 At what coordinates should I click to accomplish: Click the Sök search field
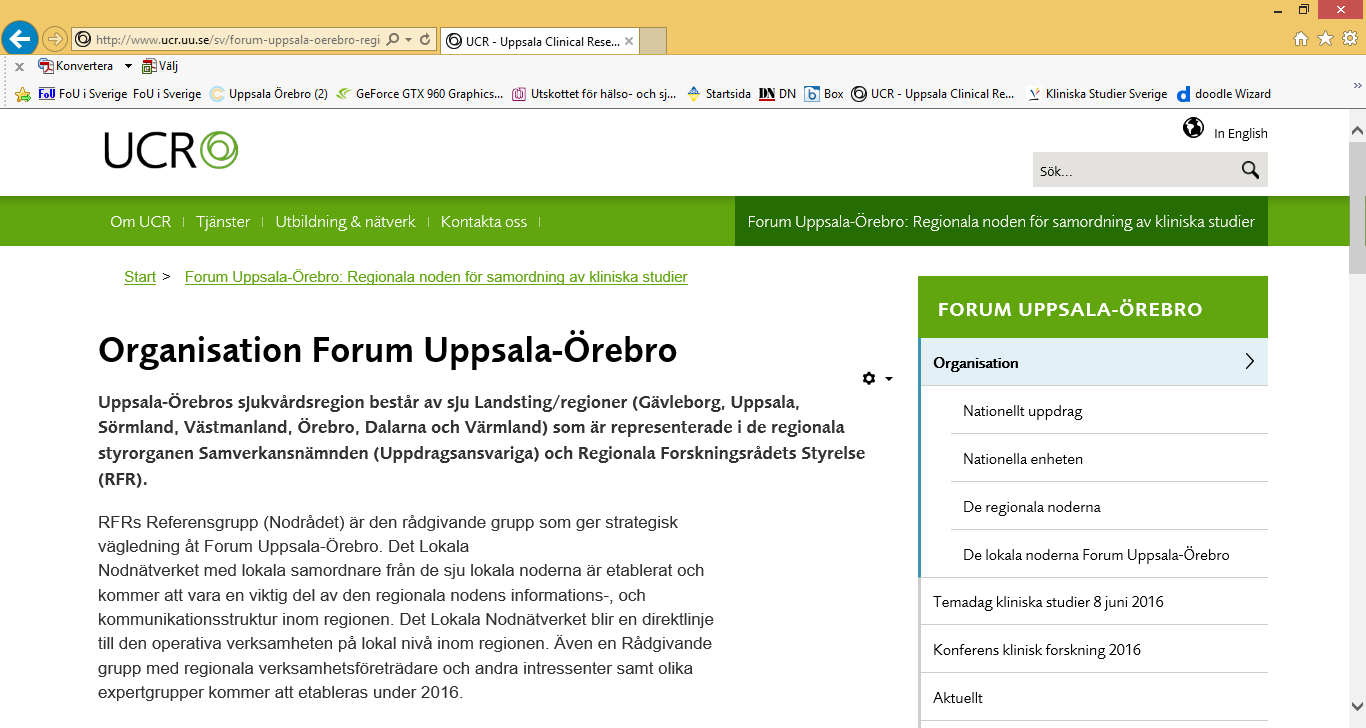[1132, 170]
